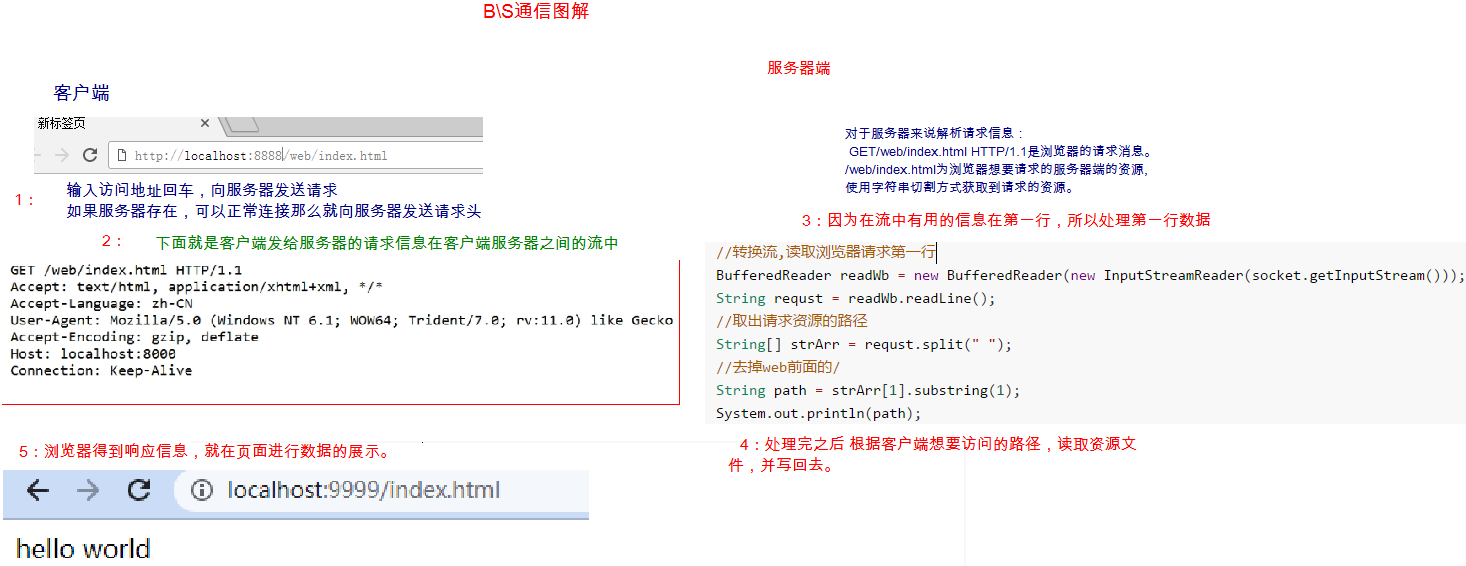Click text /web/index.html为浏览器想要请求的服务器端的资源

(997, 170)
